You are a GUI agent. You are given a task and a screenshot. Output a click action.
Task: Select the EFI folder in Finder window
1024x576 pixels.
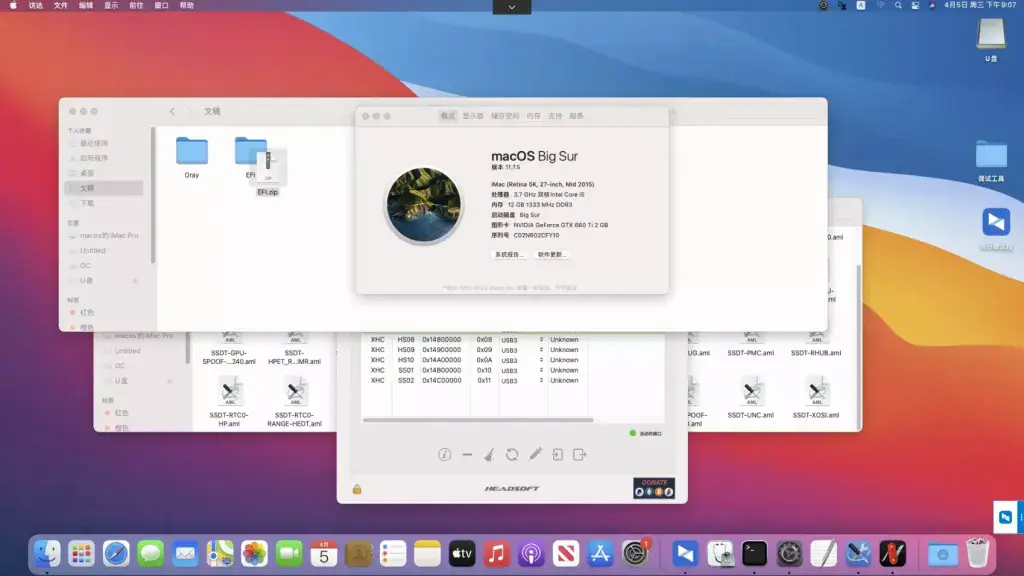248,152
